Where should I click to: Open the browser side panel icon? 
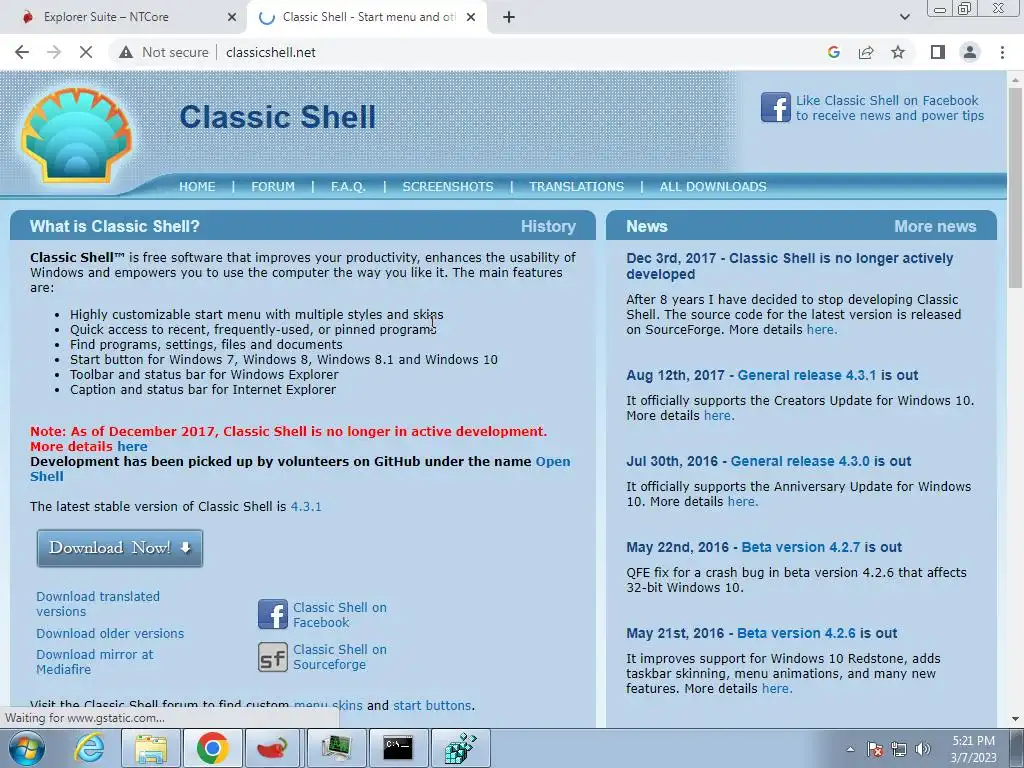(938, 52)
